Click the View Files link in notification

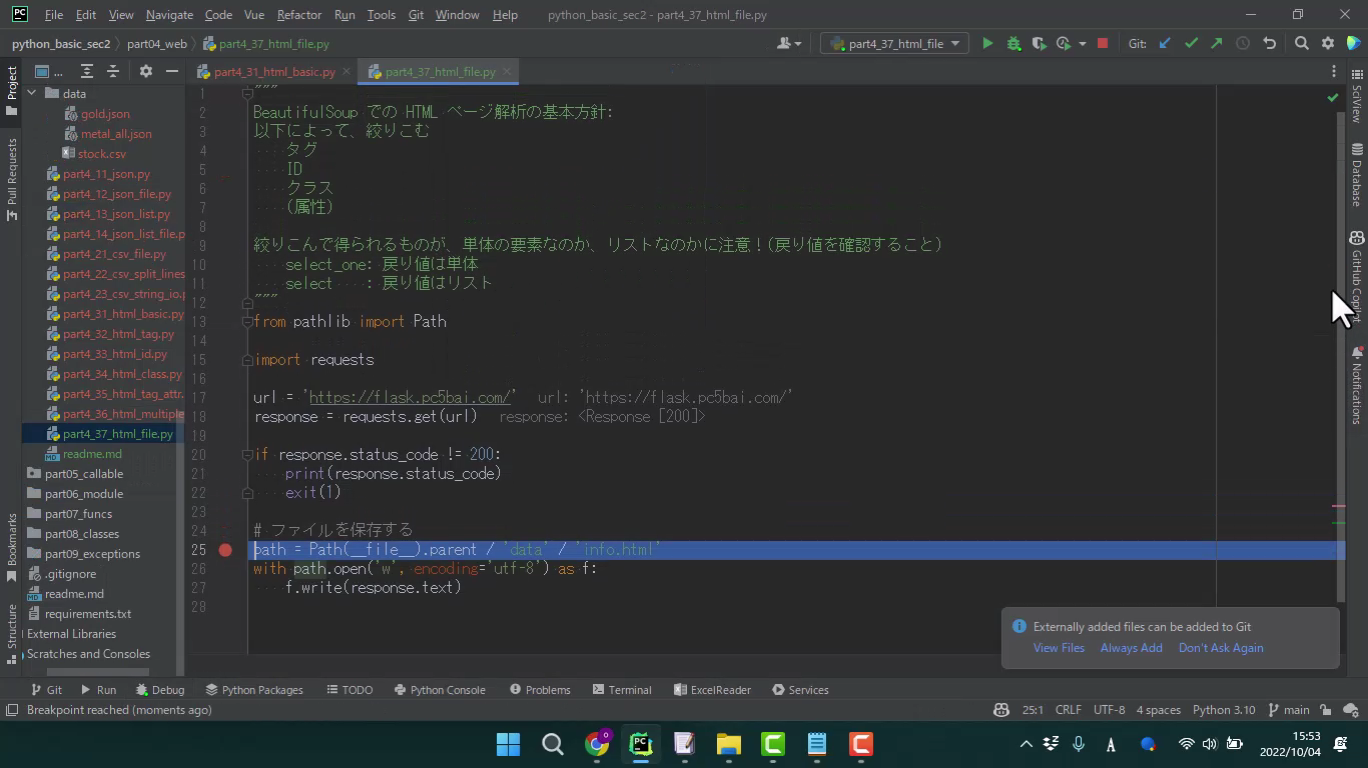1058,648
